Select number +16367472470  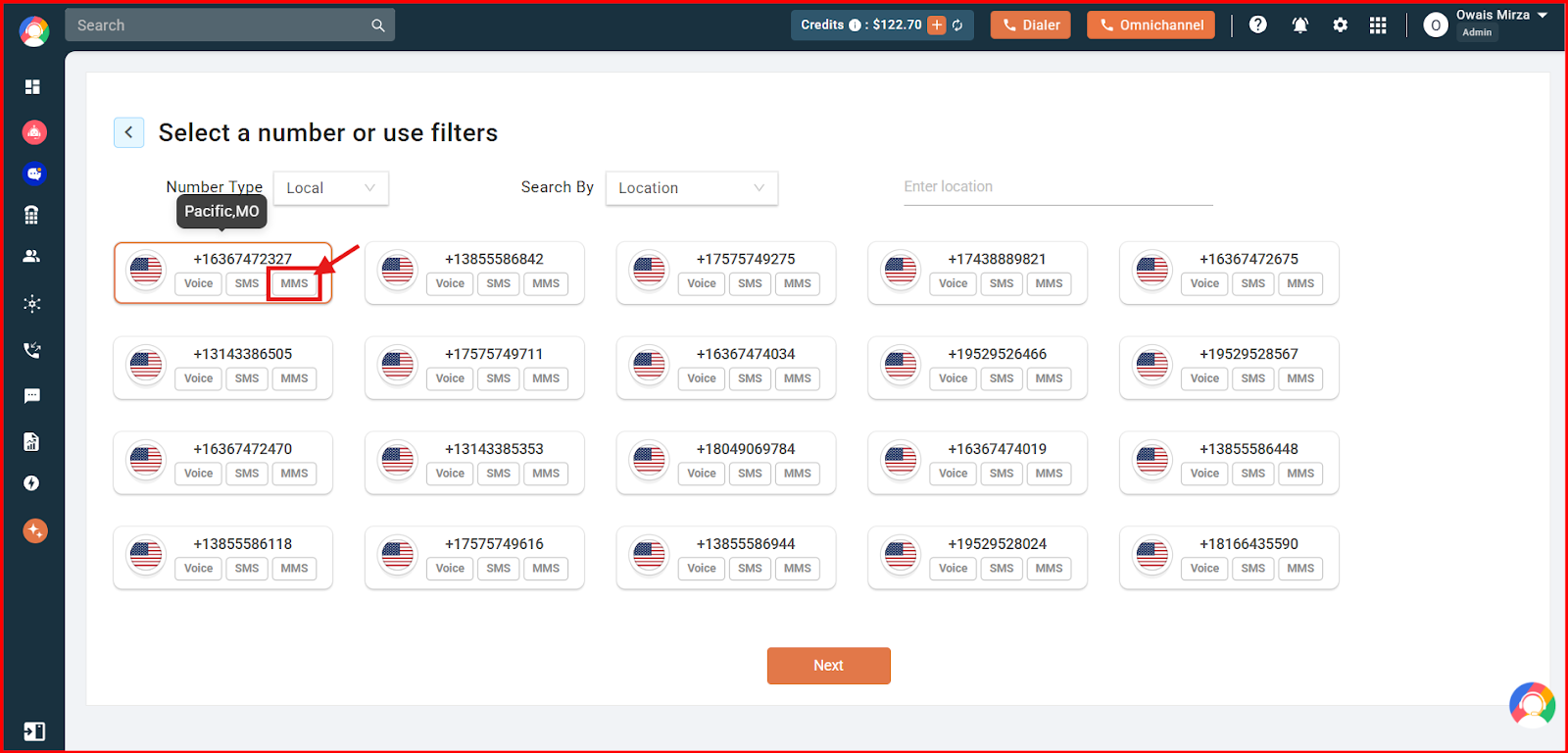(223, 463)
